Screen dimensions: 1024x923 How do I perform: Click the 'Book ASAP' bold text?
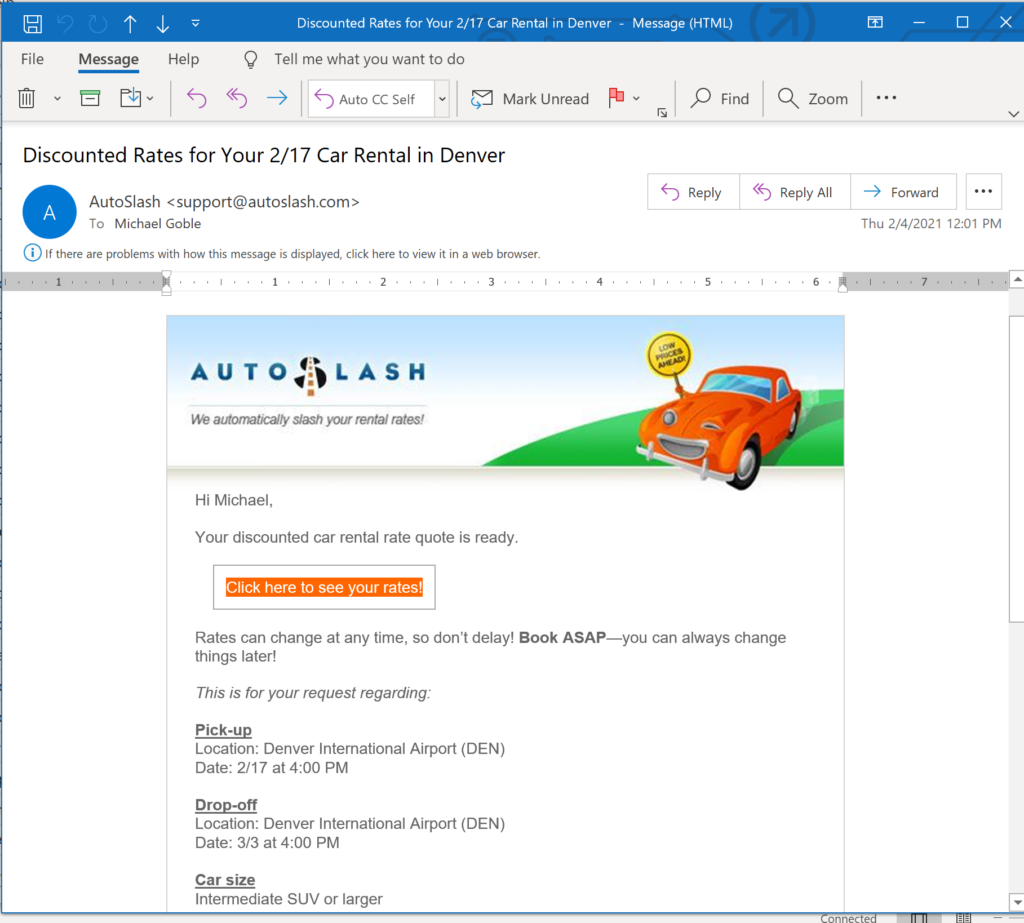click(562, 638)
